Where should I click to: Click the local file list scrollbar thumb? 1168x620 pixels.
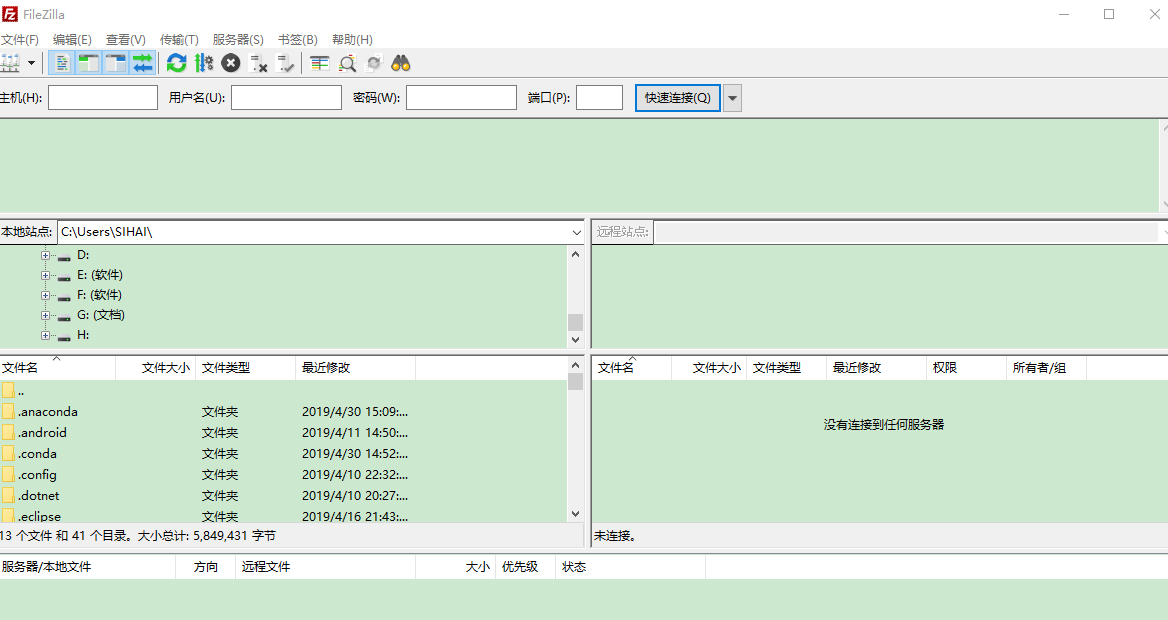(575, 382)
